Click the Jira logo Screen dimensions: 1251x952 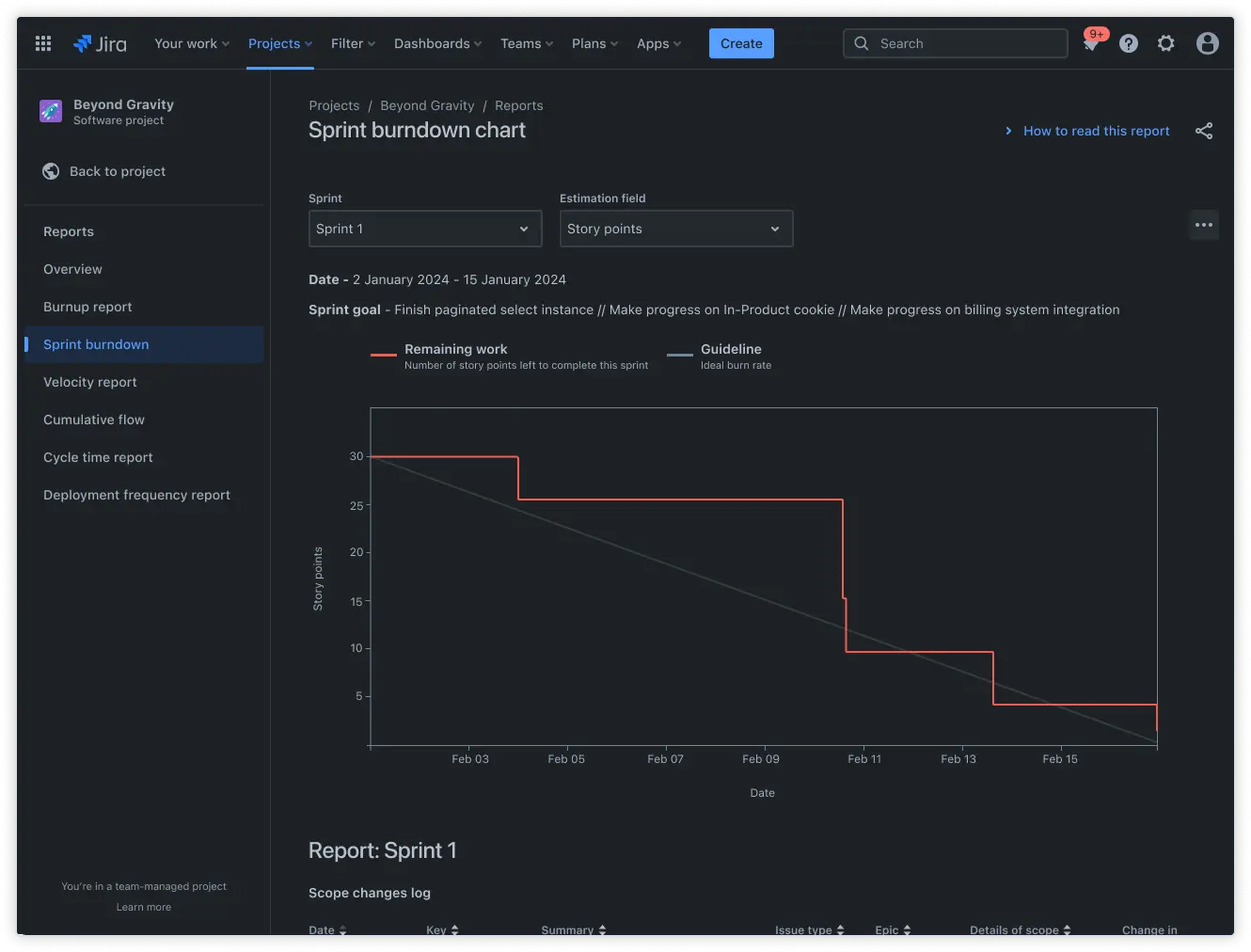click(100, 43)
